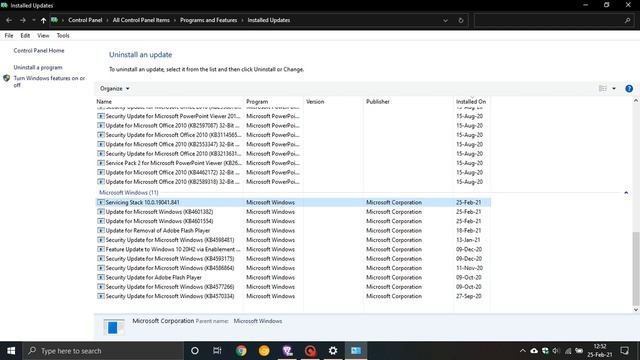Go back with the Back arrow
This screenshot has width=640, height=360.
coord(9,20)
